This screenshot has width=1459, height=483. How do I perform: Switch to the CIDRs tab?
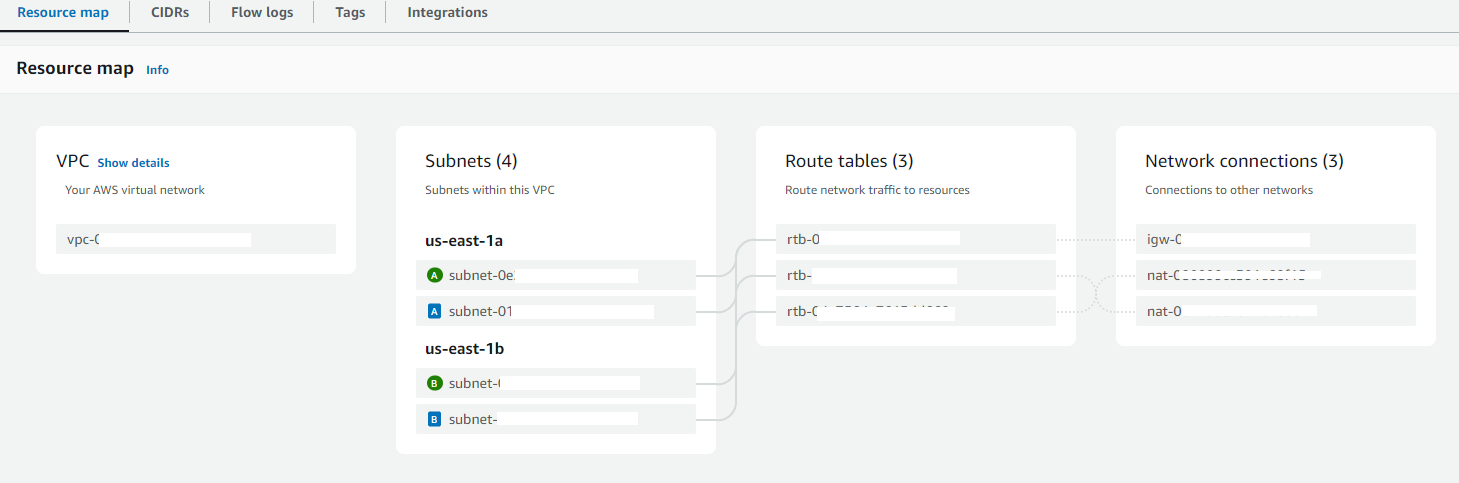coord(169,13)
